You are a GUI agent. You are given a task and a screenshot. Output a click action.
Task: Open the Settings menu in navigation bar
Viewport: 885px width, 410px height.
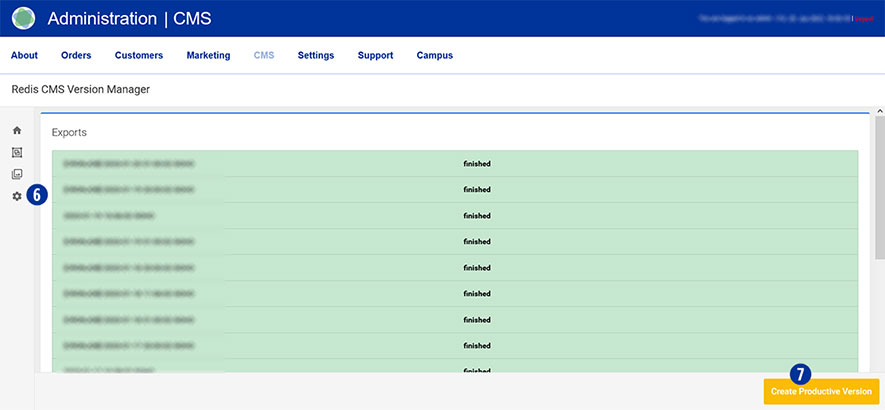pos(316,56)
